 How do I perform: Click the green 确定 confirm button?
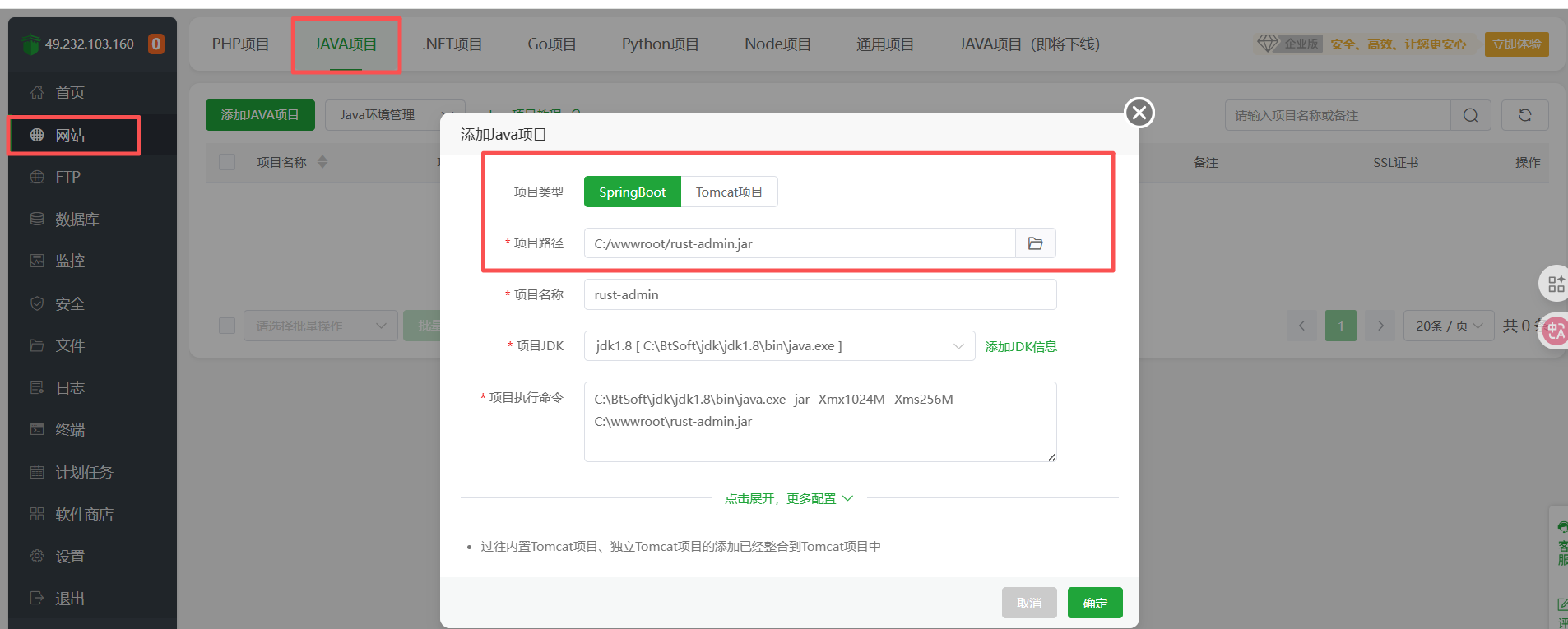[1094, 604]
